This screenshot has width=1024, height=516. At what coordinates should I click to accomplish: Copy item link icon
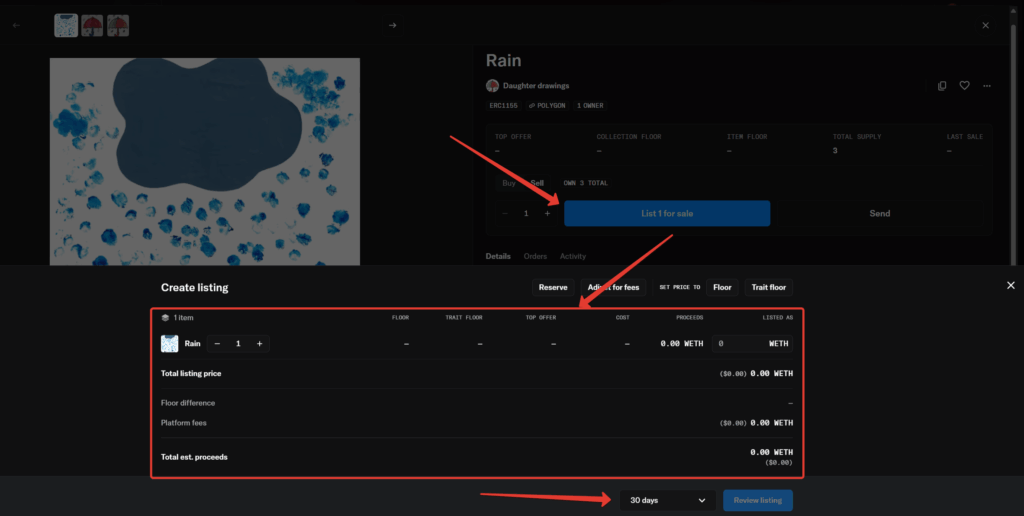click(942, 86)
